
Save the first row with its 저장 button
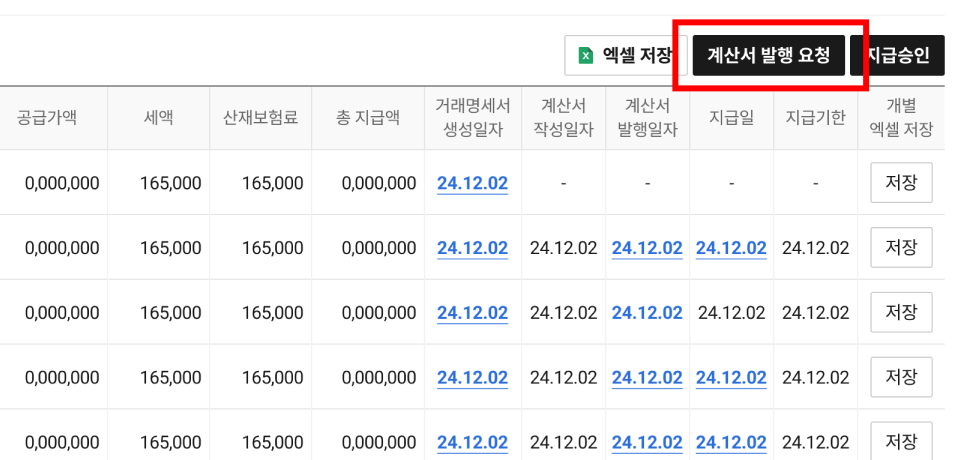(901, 182)
